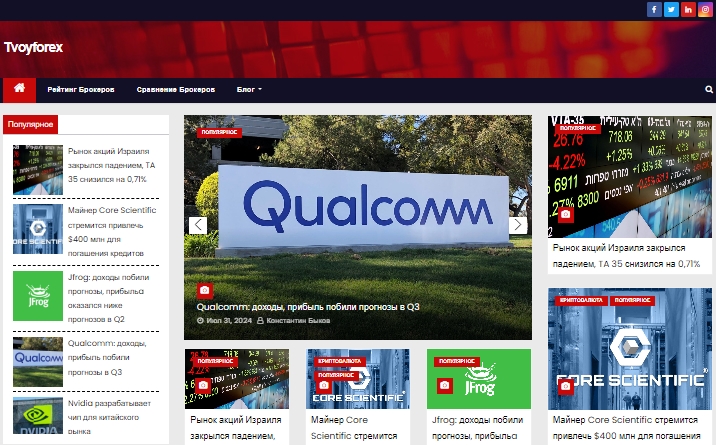Open sidebar article Jfrog: доходы побили прогнозы
Image resolution: width=716 pixels, height=445 pixels.
tap(109, 298)
